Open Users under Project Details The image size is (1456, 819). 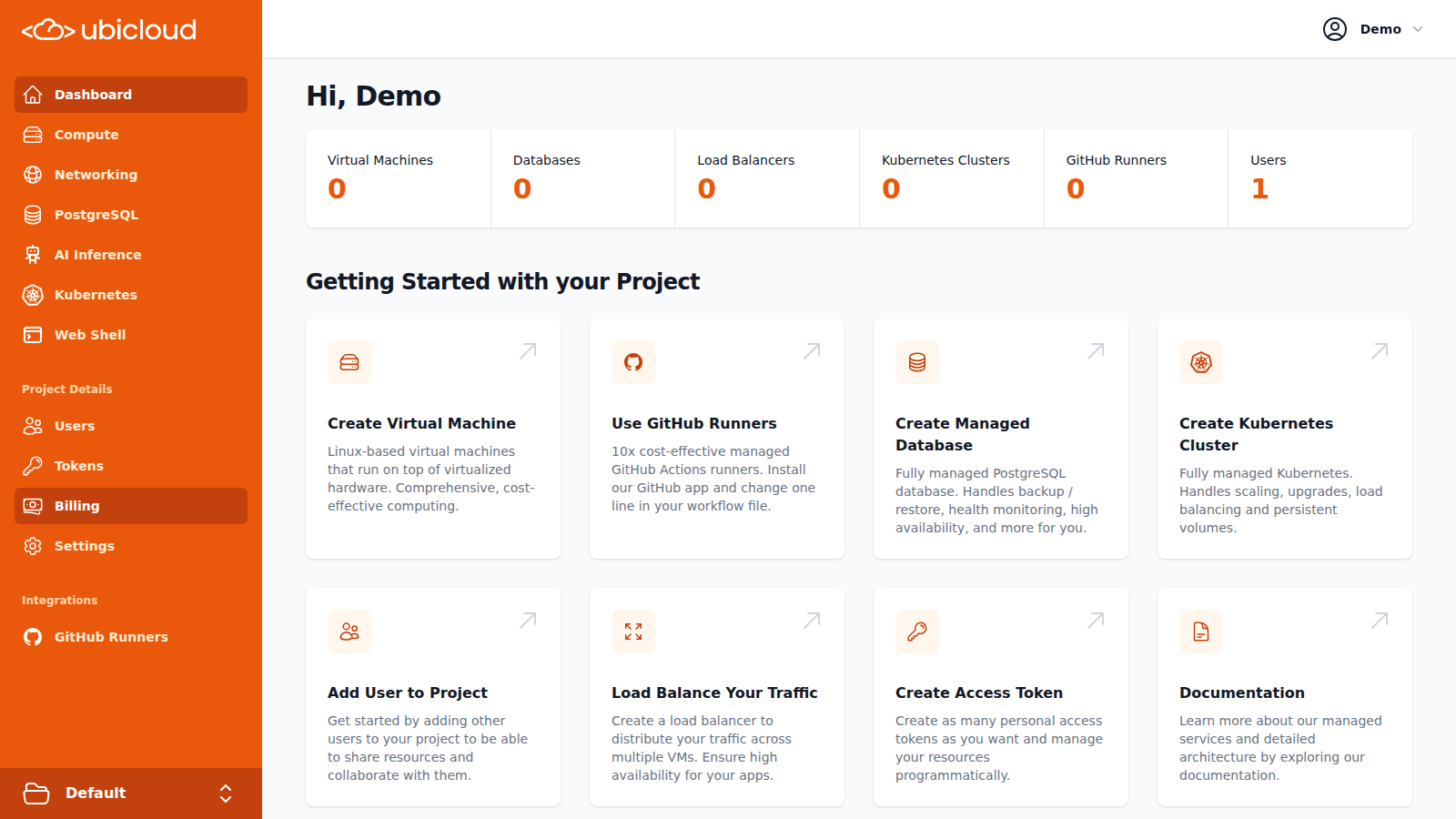[131, 426]
